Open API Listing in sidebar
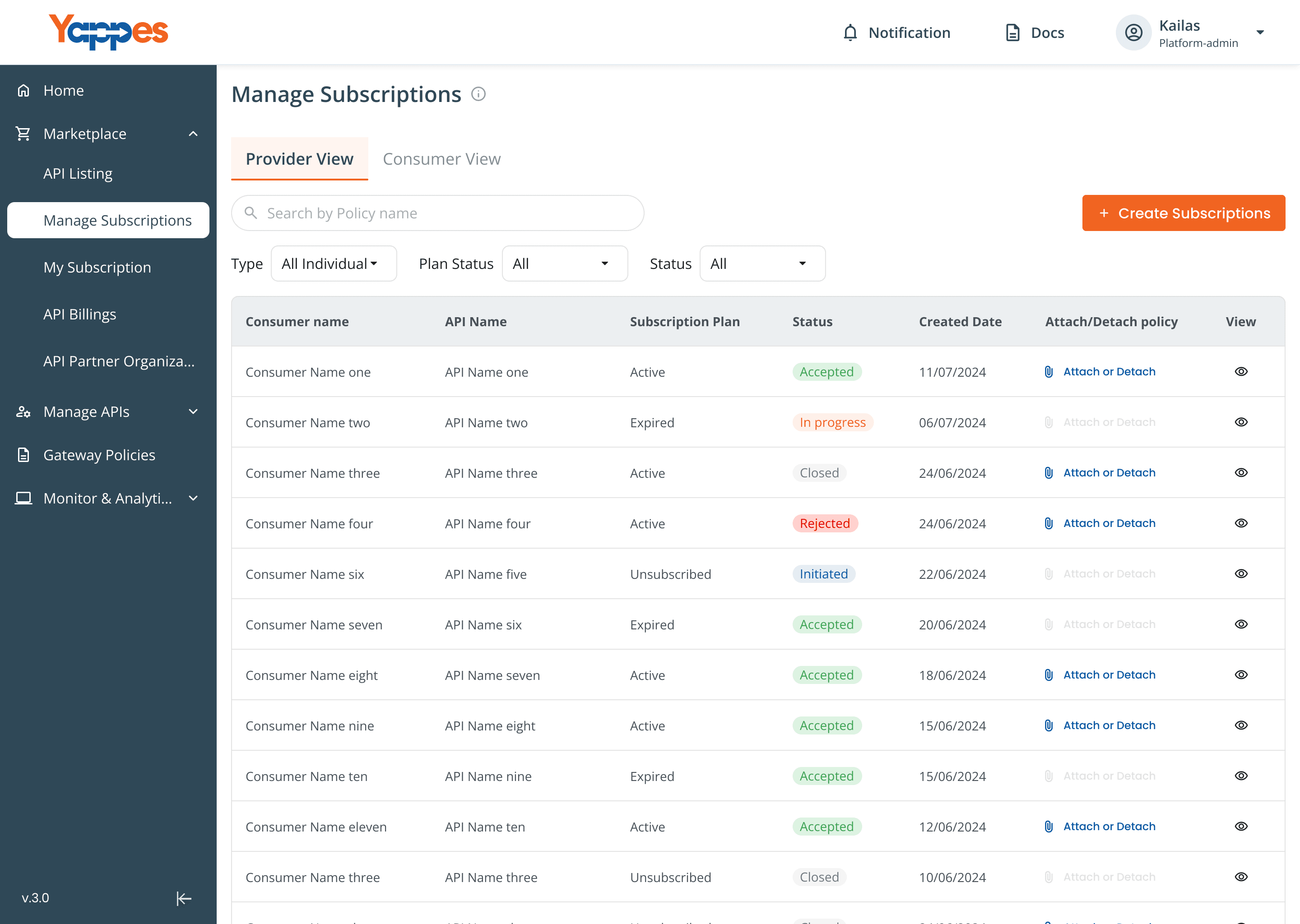Viewport: 1300px width, 924px height. tap(78, 174)
